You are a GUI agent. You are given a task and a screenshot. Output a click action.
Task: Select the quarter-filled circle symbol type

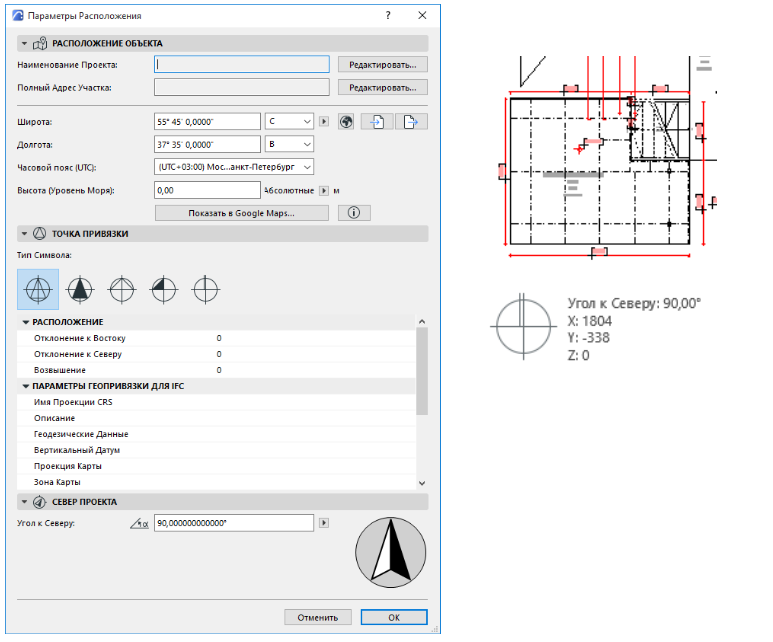(163, 289)
